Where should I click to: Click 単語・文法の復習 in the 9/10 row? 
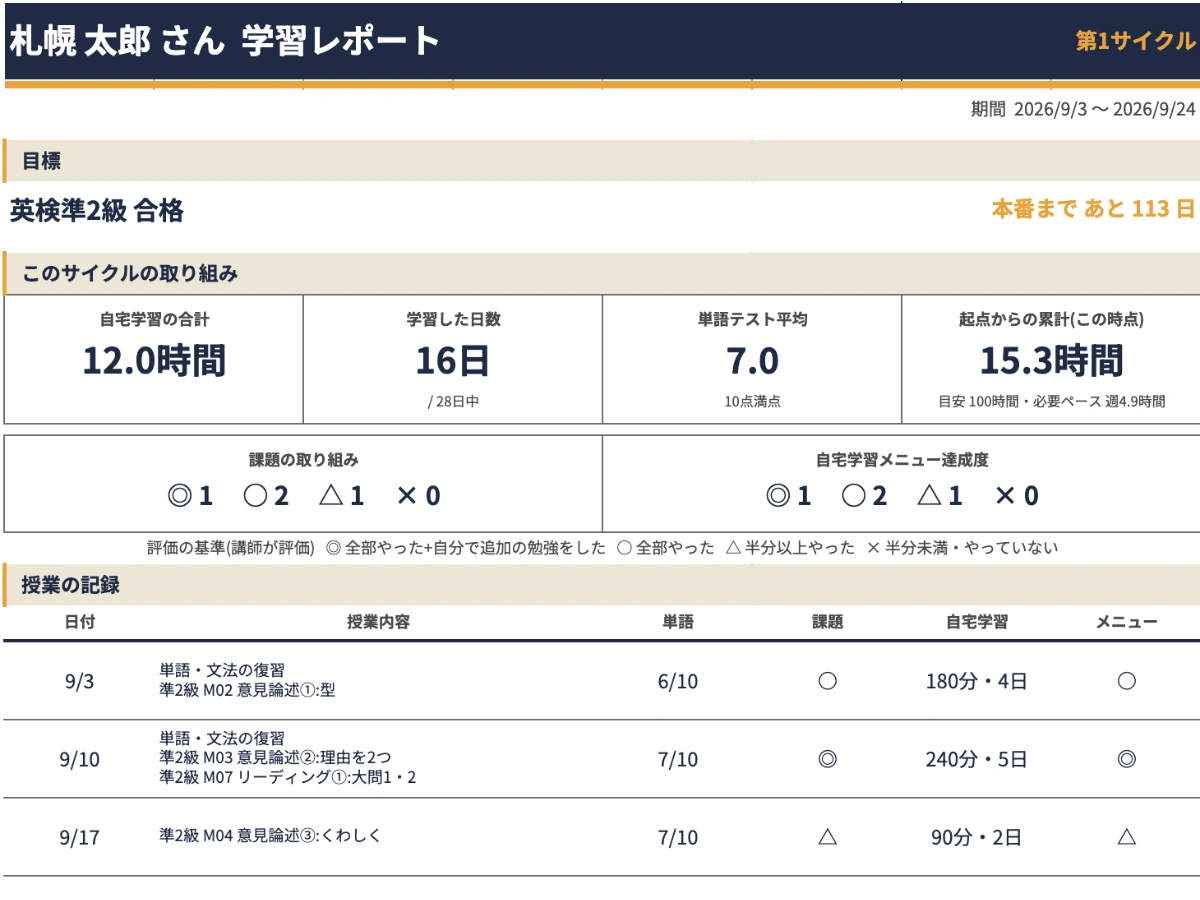(222, 739)
